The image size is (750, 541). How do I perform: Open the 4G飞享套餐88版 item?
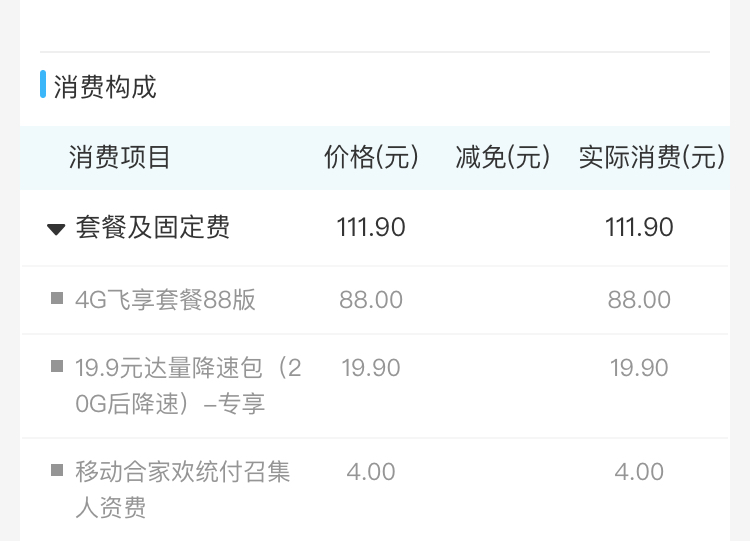pos(165,299)
